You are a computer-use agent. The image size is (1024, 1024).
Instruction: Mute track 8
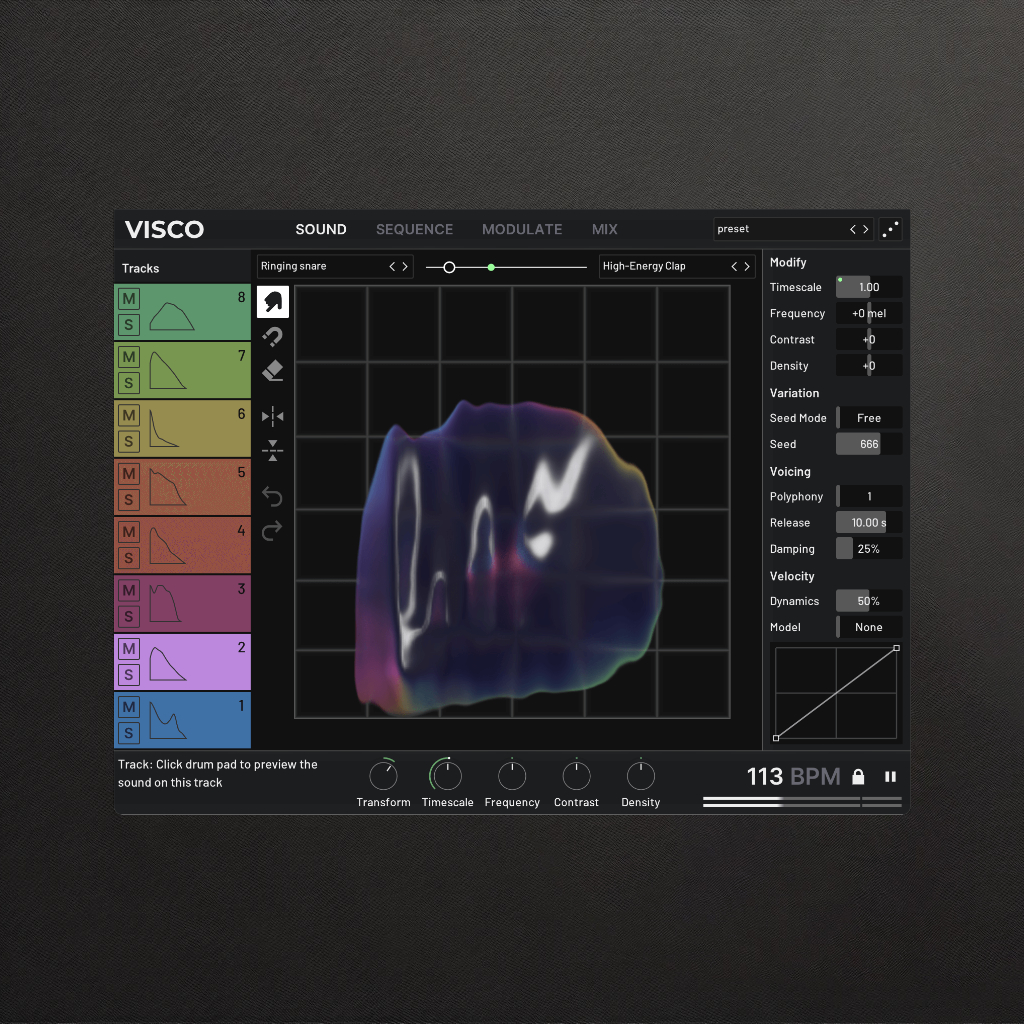[129, 299]
